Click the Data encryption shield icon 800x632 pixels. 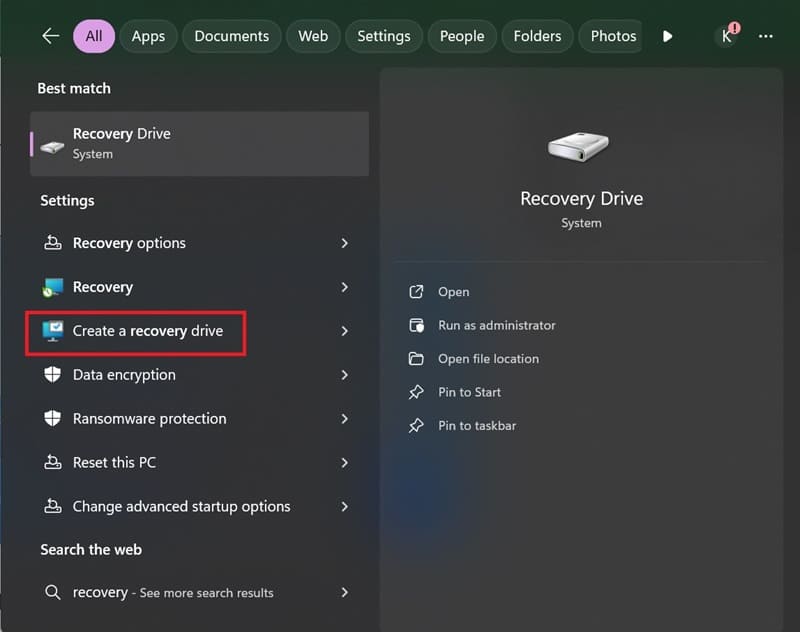click(53, 374)
